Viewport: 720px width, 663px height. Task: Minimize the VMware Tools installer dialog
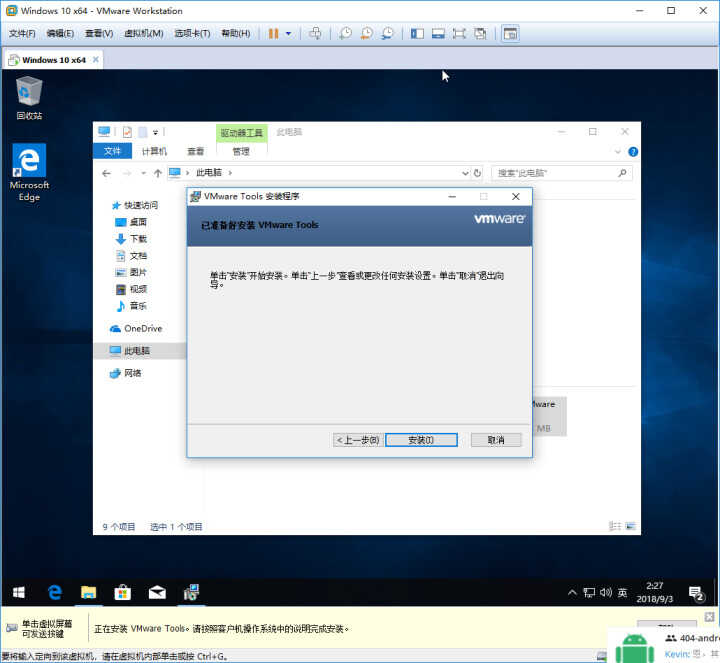coord(452,197)
